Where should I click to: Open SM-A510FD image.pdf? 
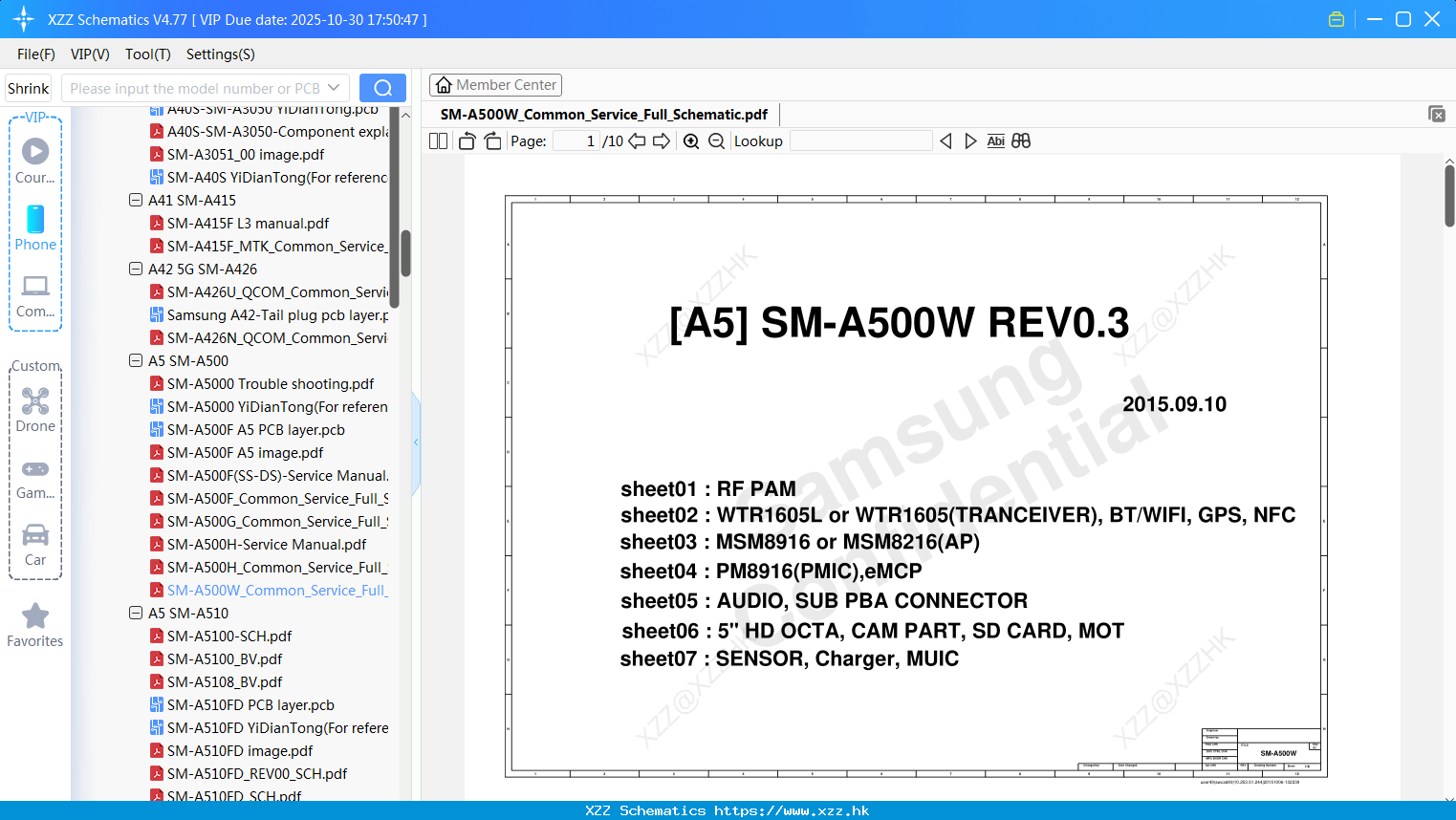click(231, 750)
